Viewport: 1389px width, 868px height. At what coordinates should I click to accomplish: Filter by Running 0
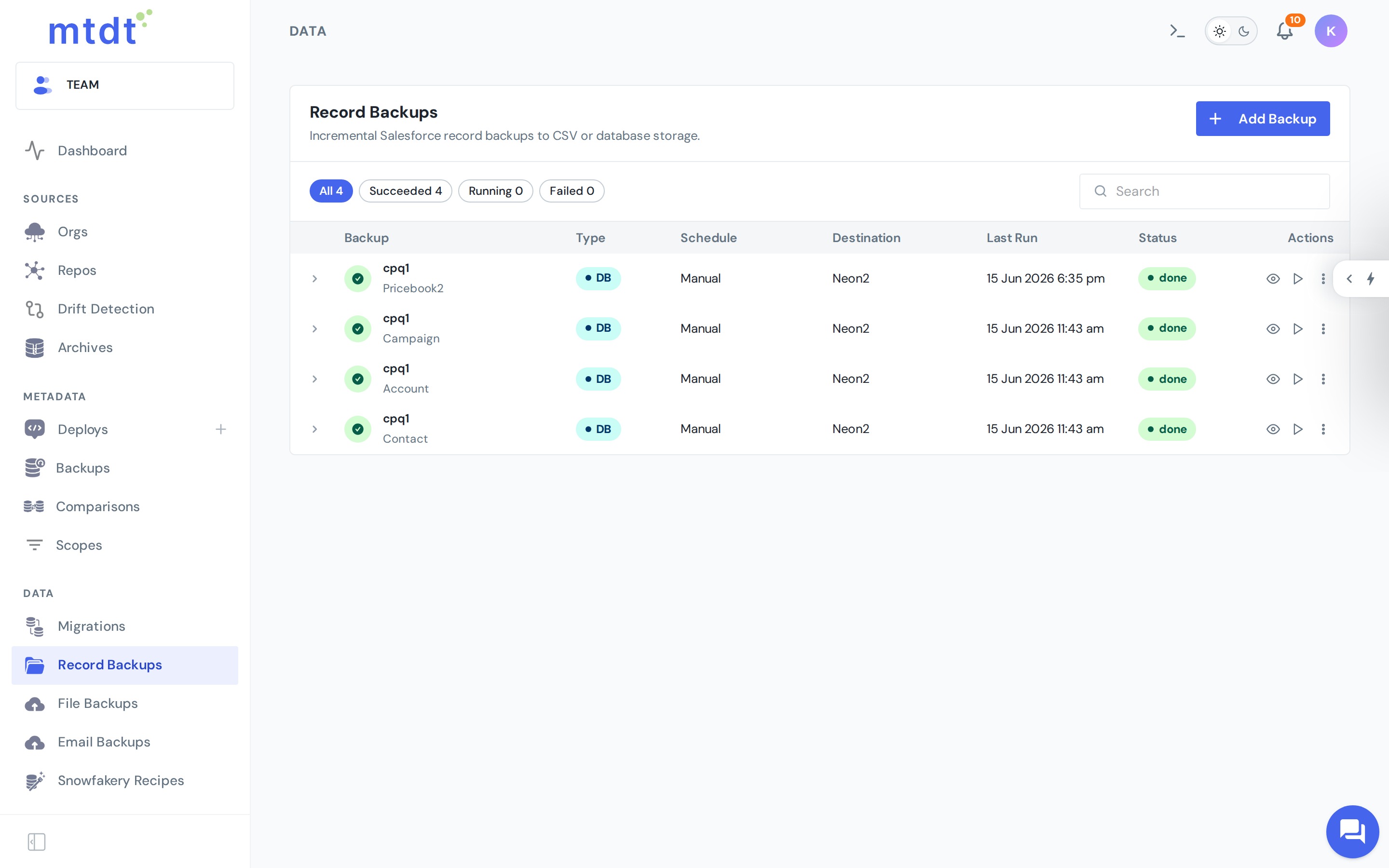[495, 191]
